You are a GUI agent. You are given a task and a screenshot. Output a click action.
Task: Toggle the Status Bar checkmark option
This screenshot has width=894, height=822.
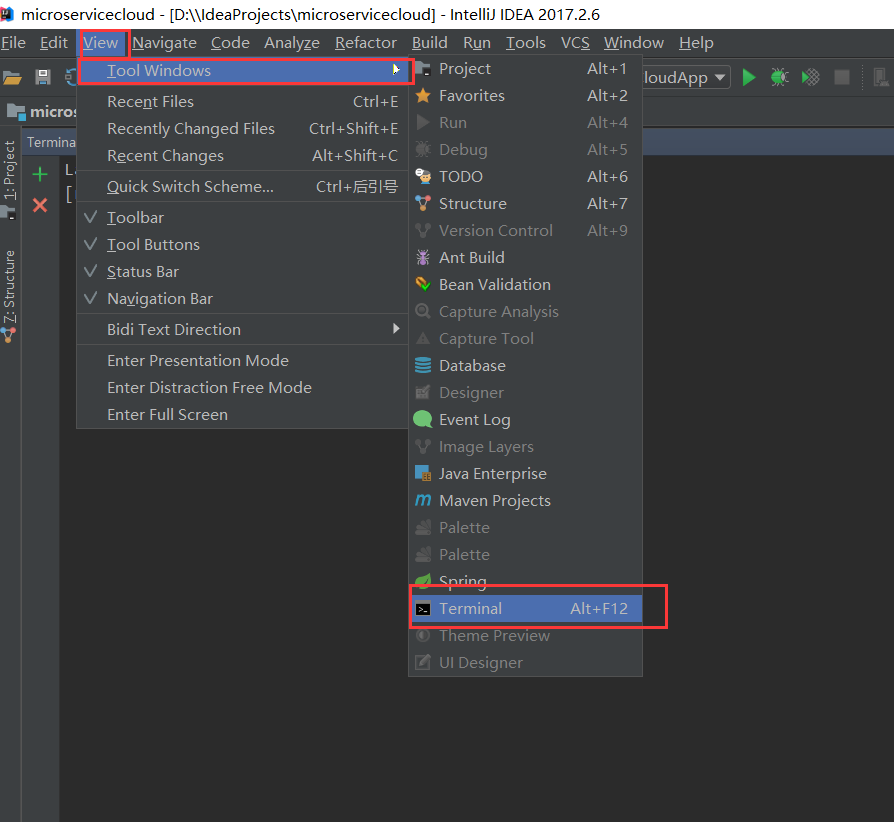[x=242, y=272]
